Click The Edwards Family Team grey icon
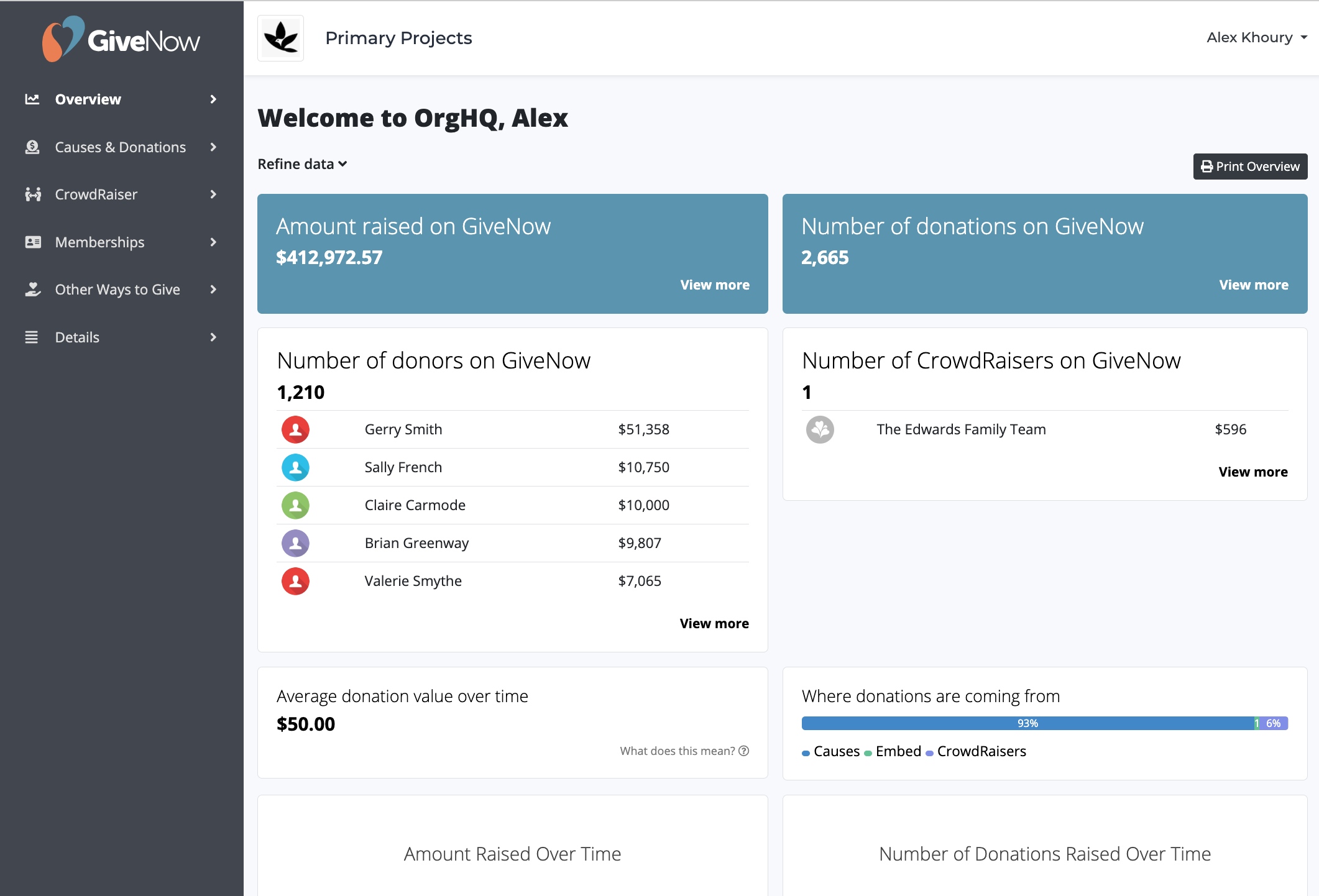Image resolution: width=1319 pixels, height=896 pixels. (820, 429)
